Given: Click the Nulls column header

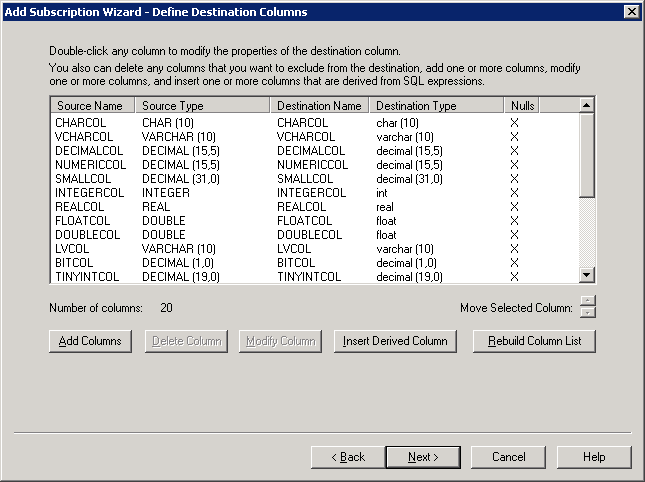Looking at the screenshot, I should [x=523, y=105].
